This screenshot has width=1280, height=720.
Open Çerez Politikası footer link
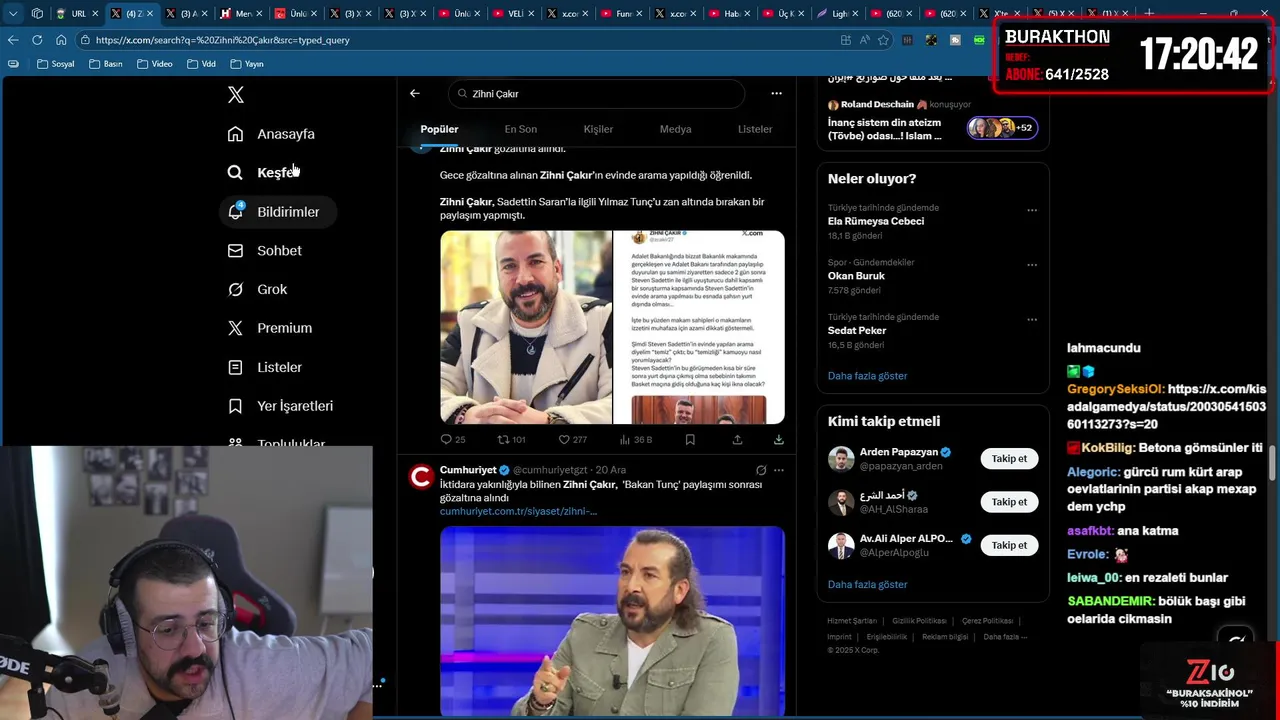[987, 621]
